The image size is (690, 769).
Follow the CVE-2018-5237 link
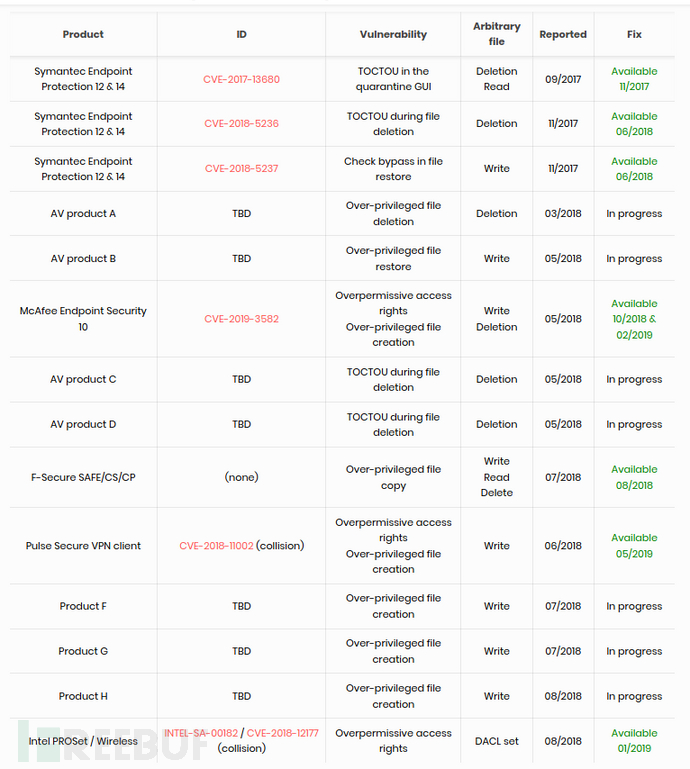point(241,169)
